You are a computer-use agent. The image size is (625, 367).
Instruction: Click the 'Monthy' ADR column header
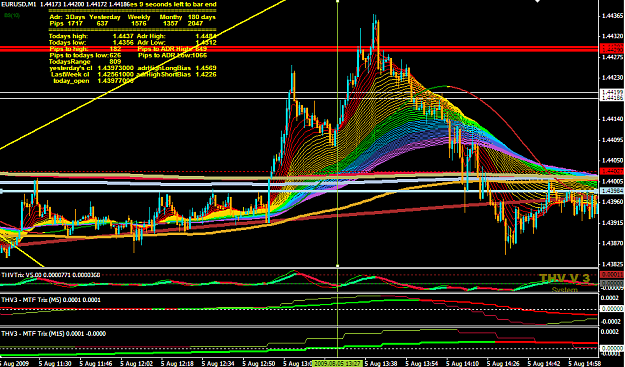click(171, 17)
